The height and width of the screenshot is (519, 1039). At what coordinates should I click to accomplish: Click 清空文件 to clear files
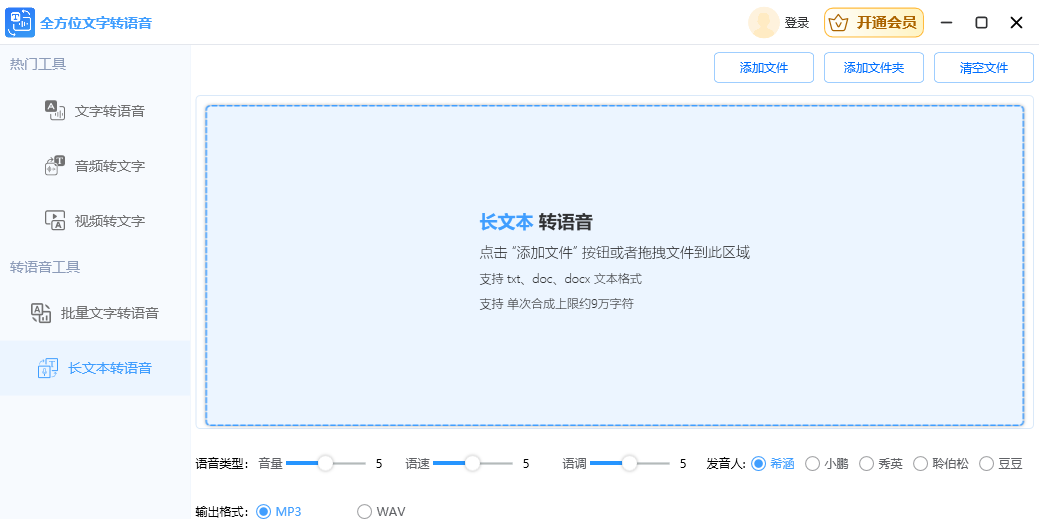[x=983, y=68]
